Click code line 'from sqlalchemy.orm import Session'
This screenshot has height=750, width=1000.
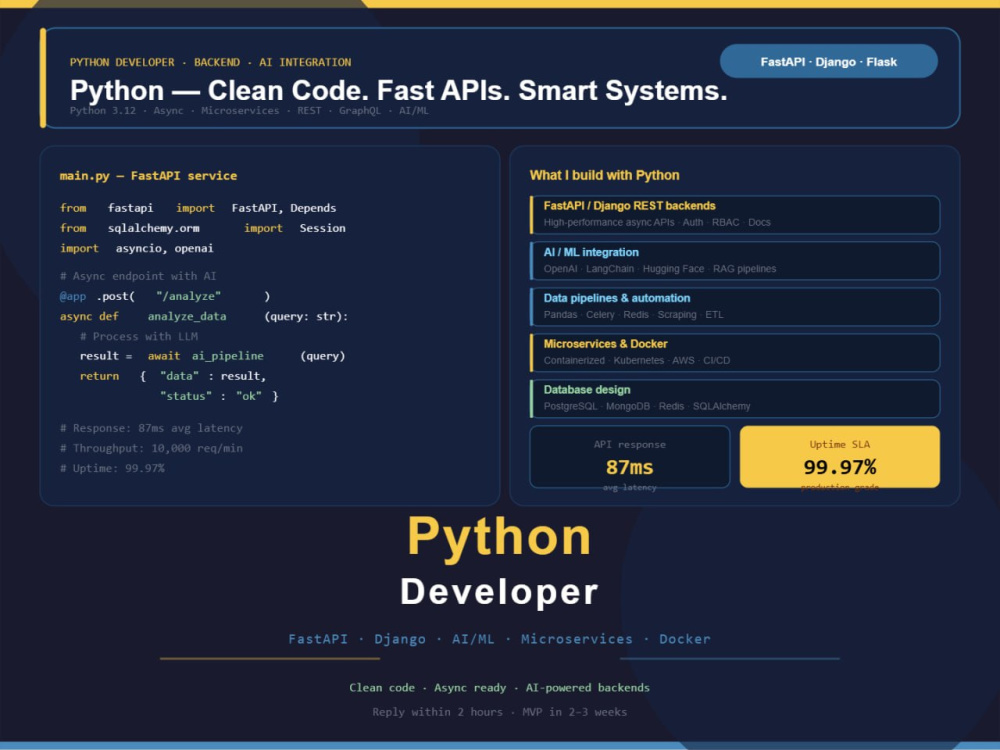pyautogui.click(x=203, y=228)
